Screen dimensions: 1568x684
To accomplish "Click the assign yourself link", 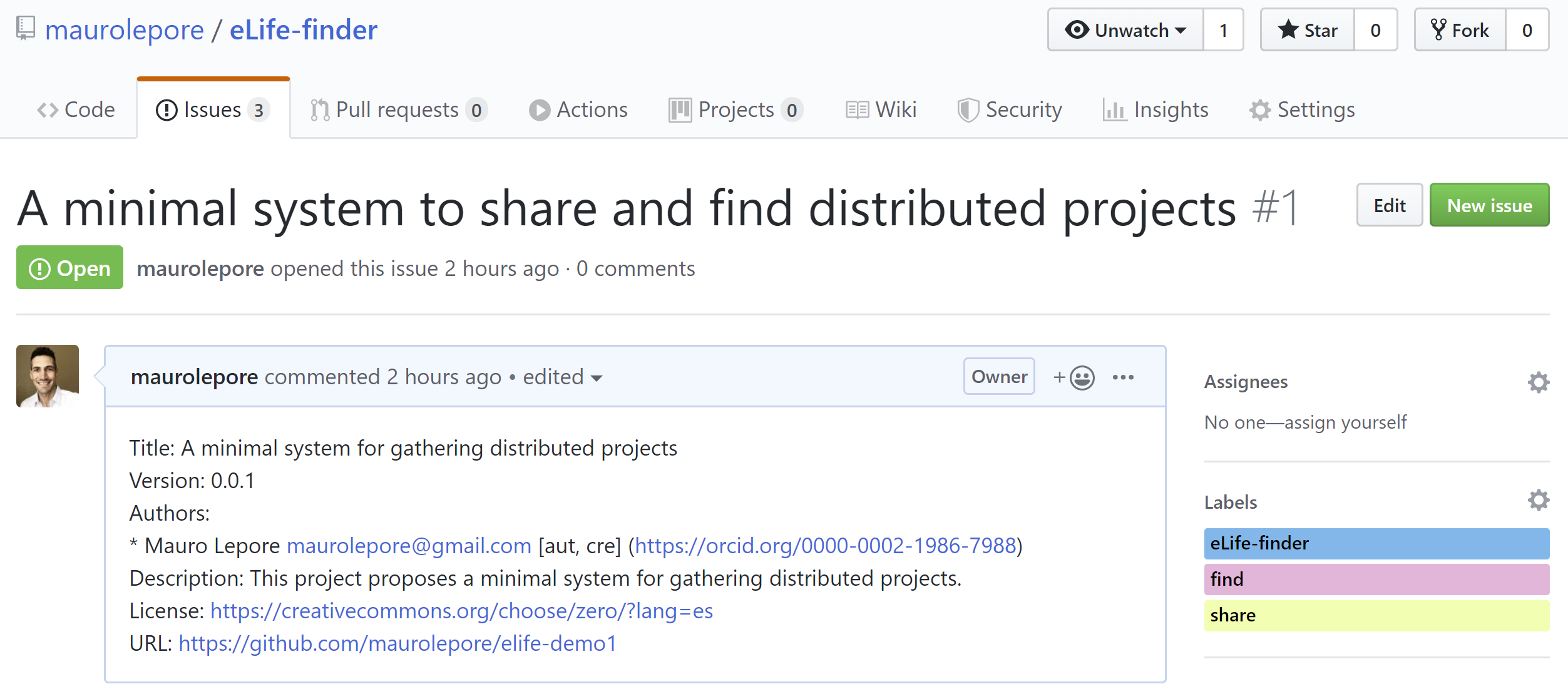I will [1345, 422].
